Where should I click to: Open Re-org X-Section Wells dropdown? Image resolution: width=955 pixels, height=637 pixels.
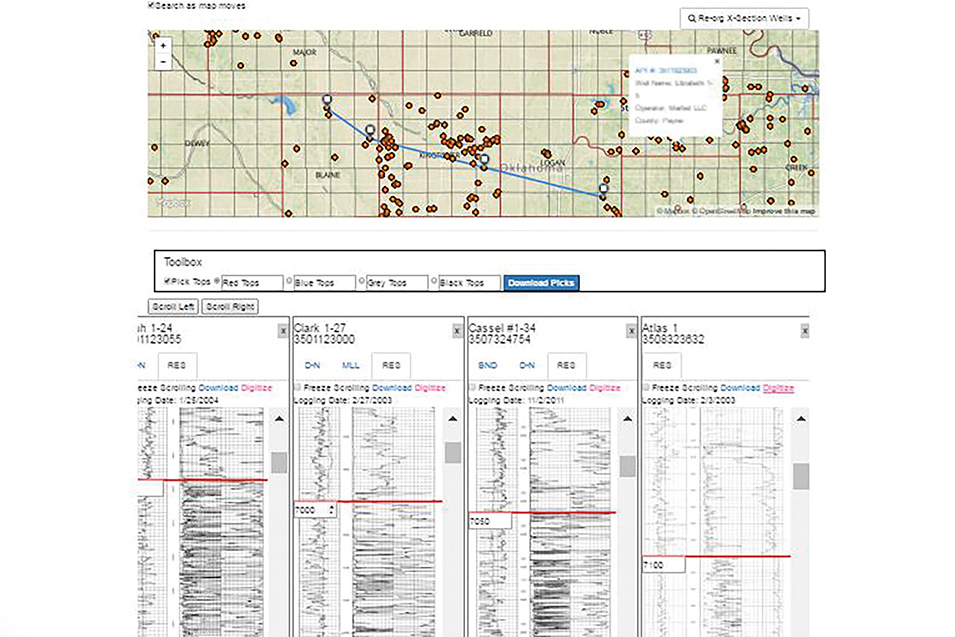(743, 18)
